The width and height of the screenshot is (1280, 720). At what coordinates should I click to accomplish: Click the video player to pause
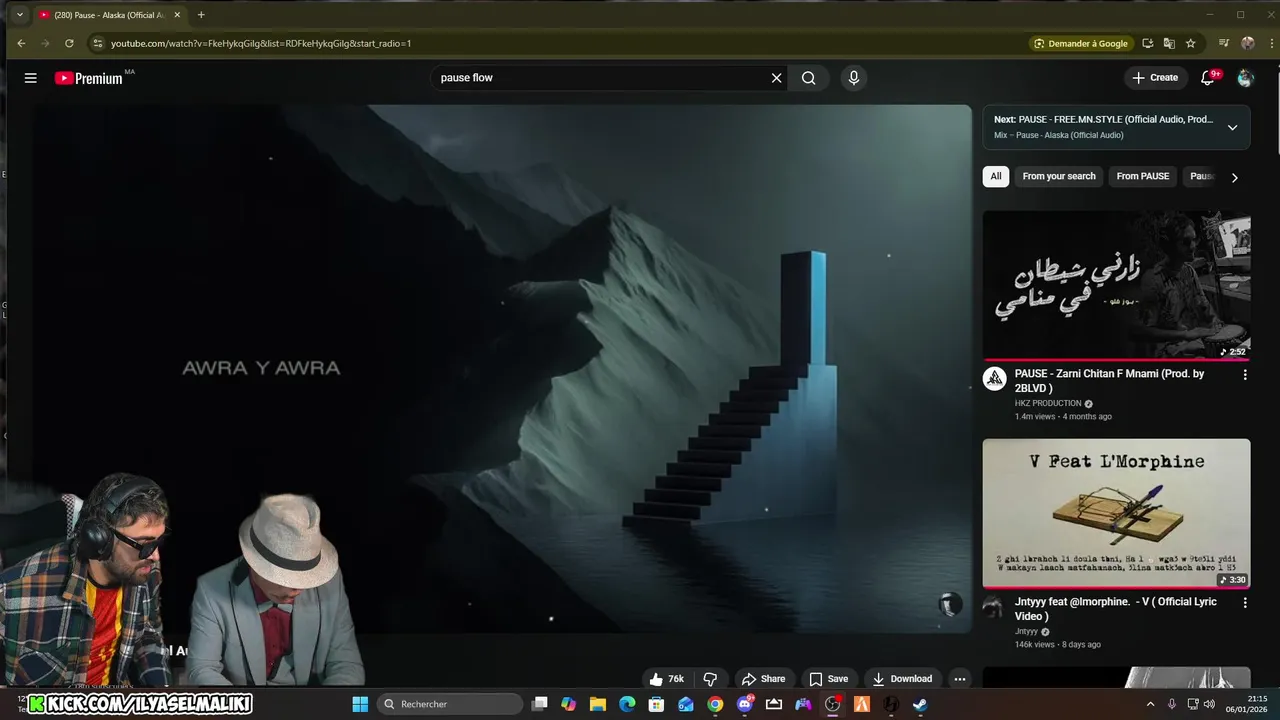point(503,369)
